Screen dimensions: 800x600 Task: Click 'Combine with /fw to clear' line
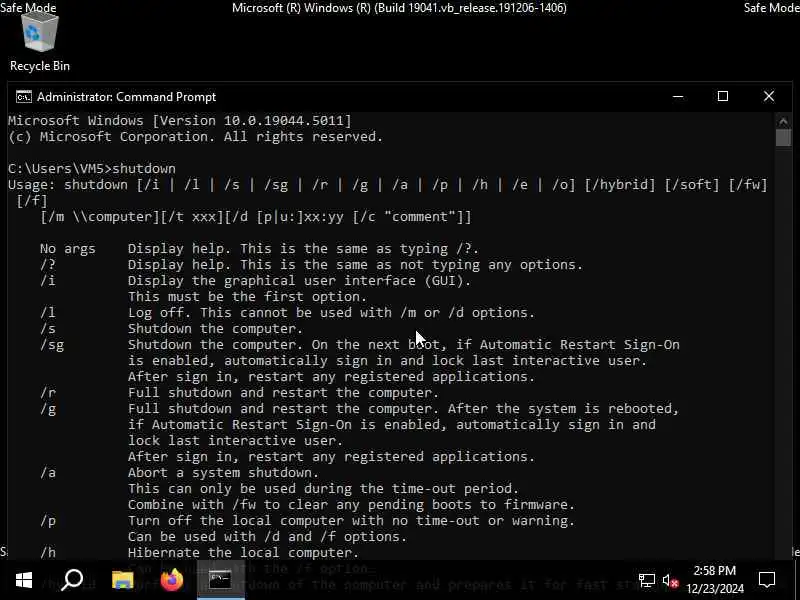click(x=352, y=505)
